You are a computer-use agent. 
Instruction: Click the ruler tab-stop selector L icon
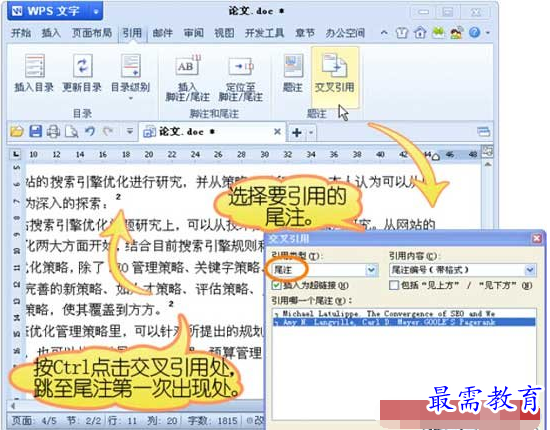point(16,154)
